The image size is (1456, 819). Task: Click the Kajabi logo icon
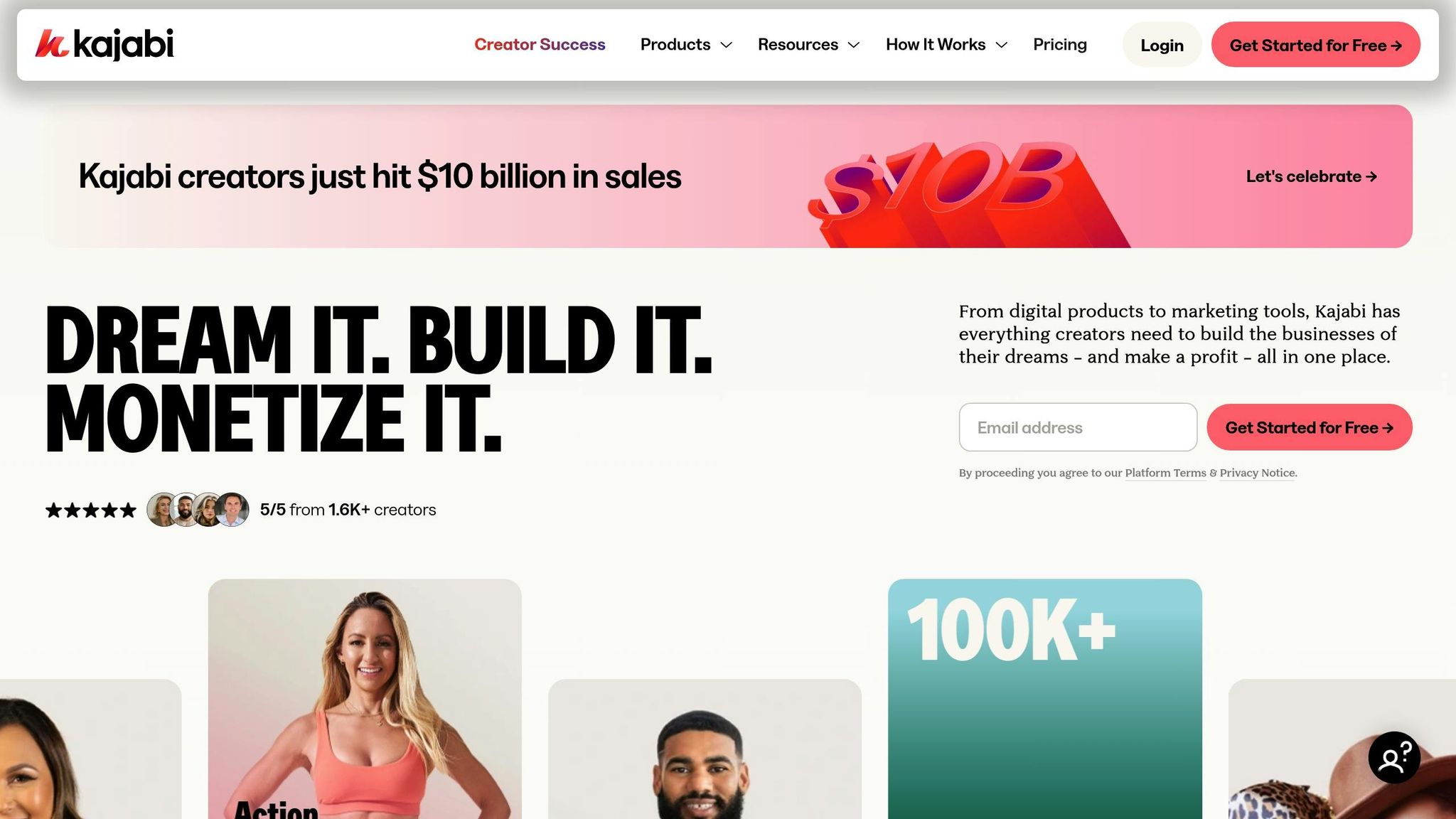tap(51, 44)
